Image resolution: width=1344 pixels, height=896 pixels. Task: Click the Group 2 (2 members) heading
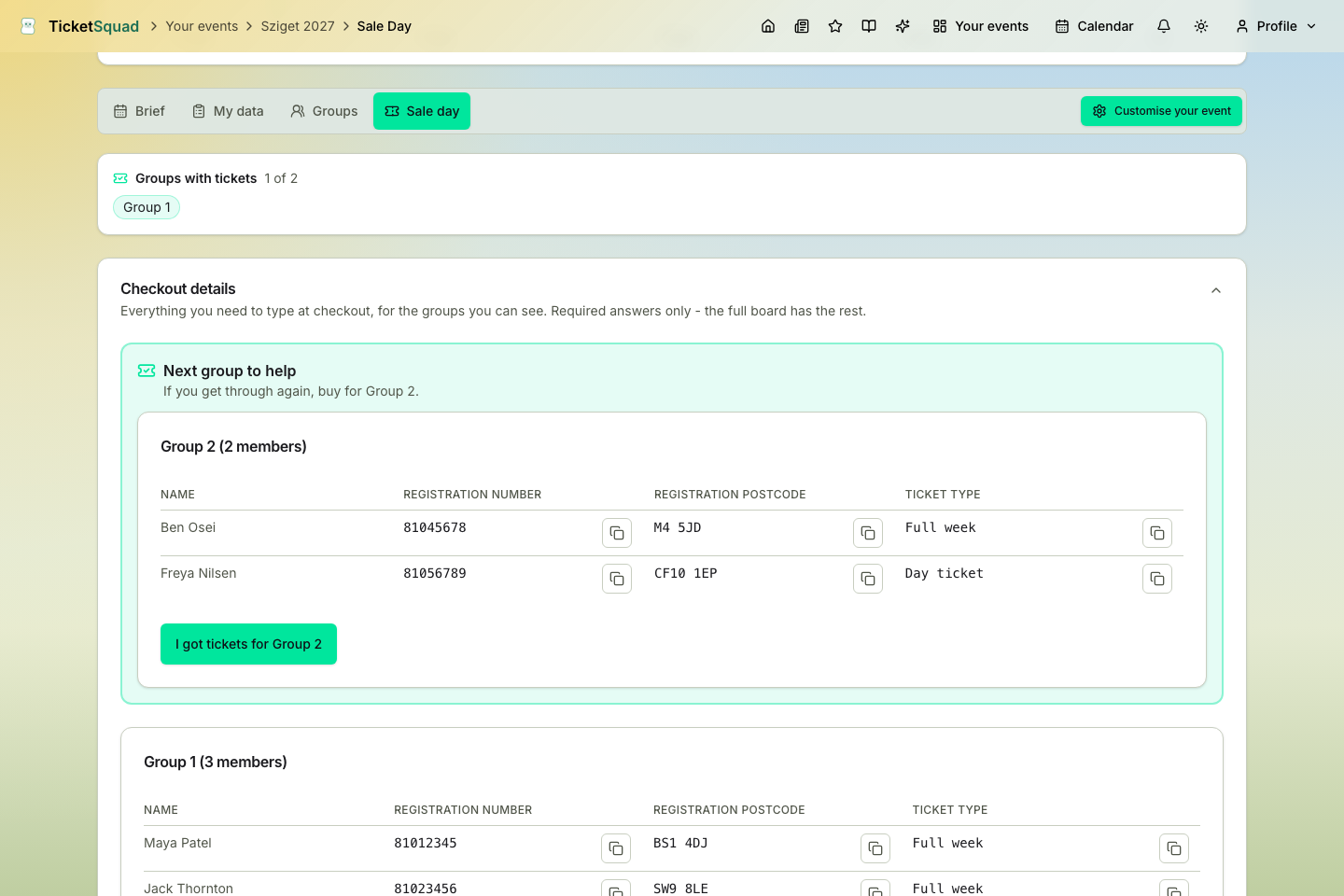tap(233, 446)
